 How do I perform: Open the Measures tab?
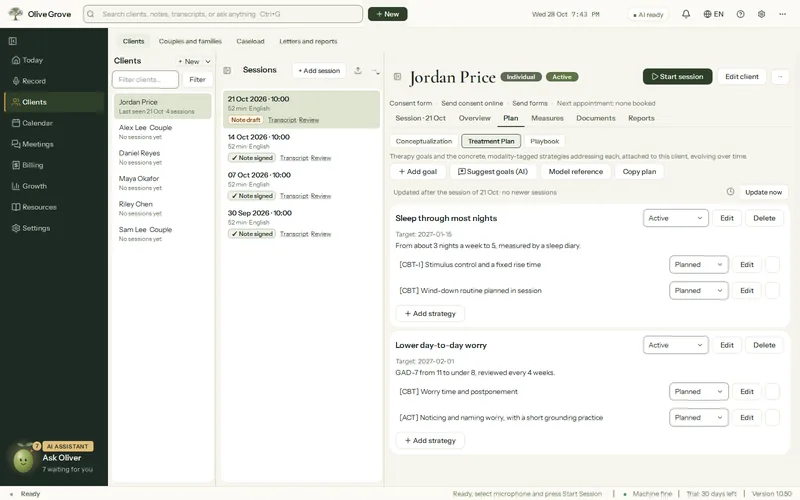point(547,118)
